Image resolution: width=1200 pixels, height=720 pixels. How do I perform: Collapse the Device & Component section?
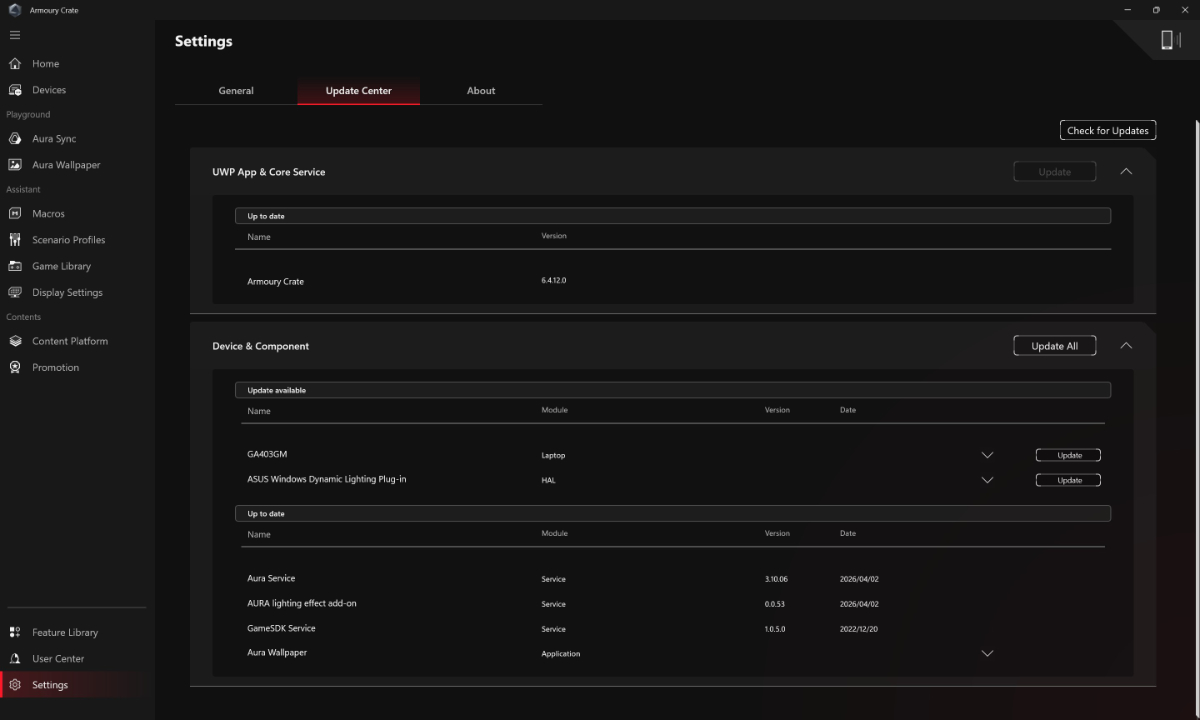coord(1126,346)
